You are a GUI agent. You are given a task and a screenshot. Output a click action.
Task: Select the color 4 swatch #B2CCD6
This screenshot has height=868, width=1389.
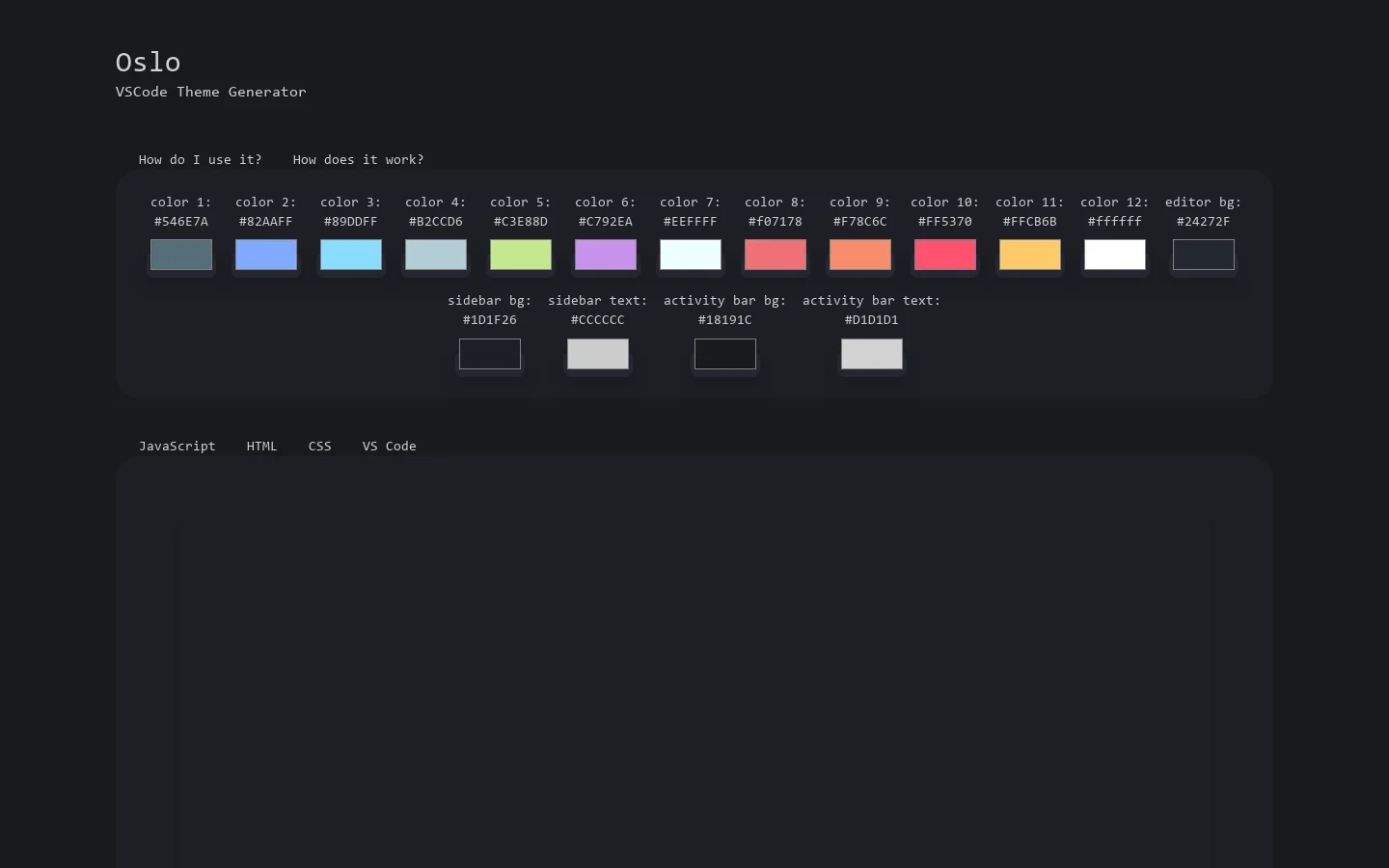436,255
